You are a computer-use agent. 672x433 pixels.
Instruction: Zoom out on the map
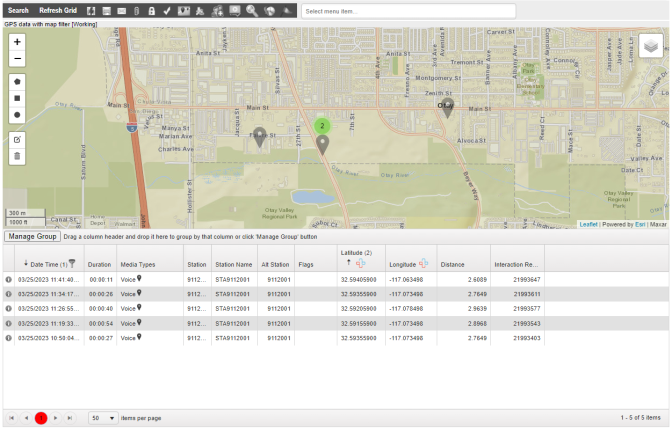click(17, 59)
